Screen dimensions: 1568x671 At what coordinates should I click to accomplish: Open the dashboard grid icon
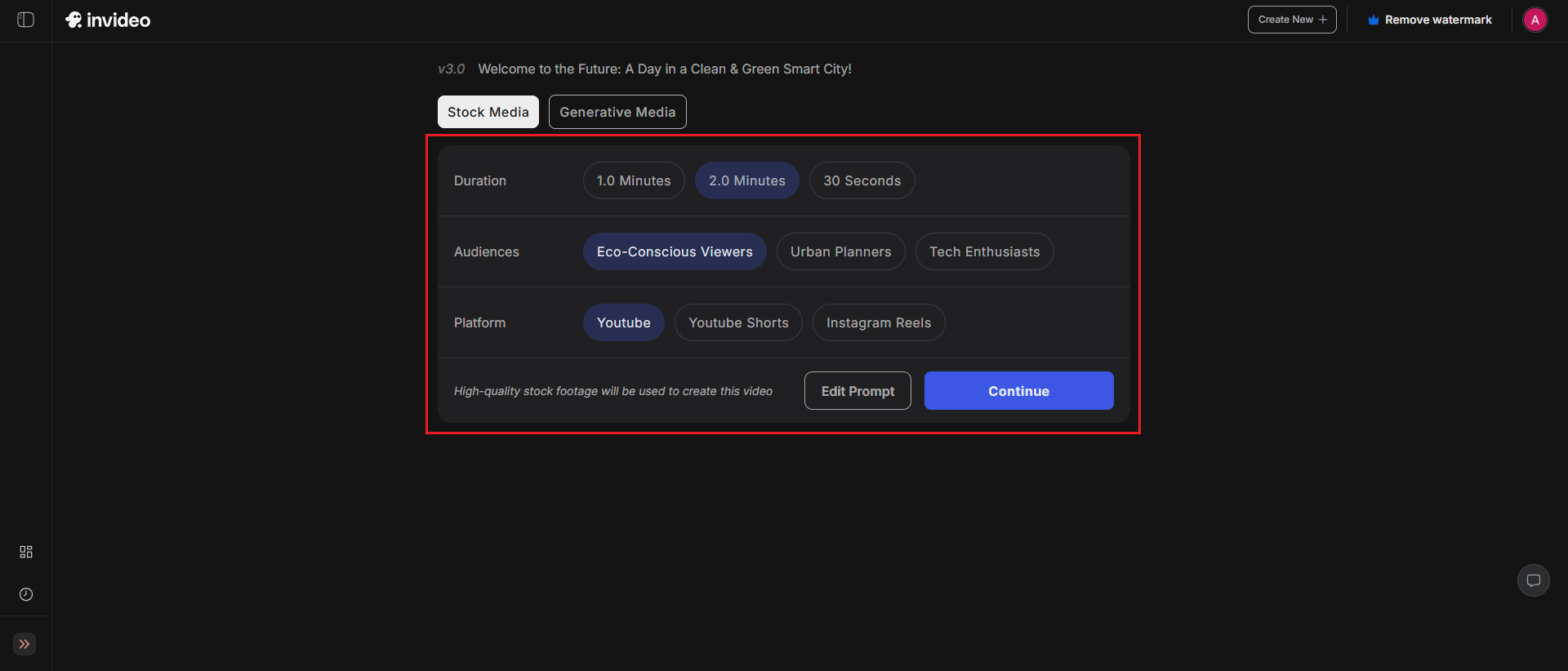click(26, 552)
